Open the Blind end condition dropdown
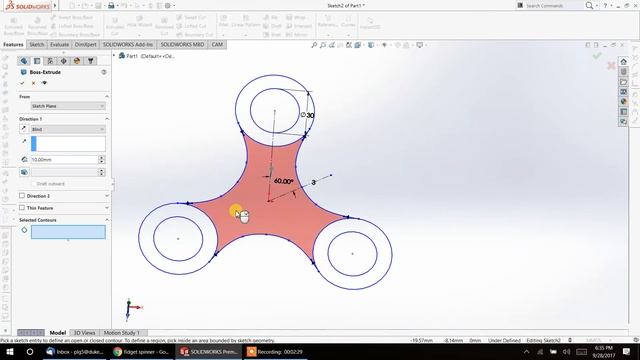Image resolution: width=640 pixels, height=360 pixels. tap(68, 129)
